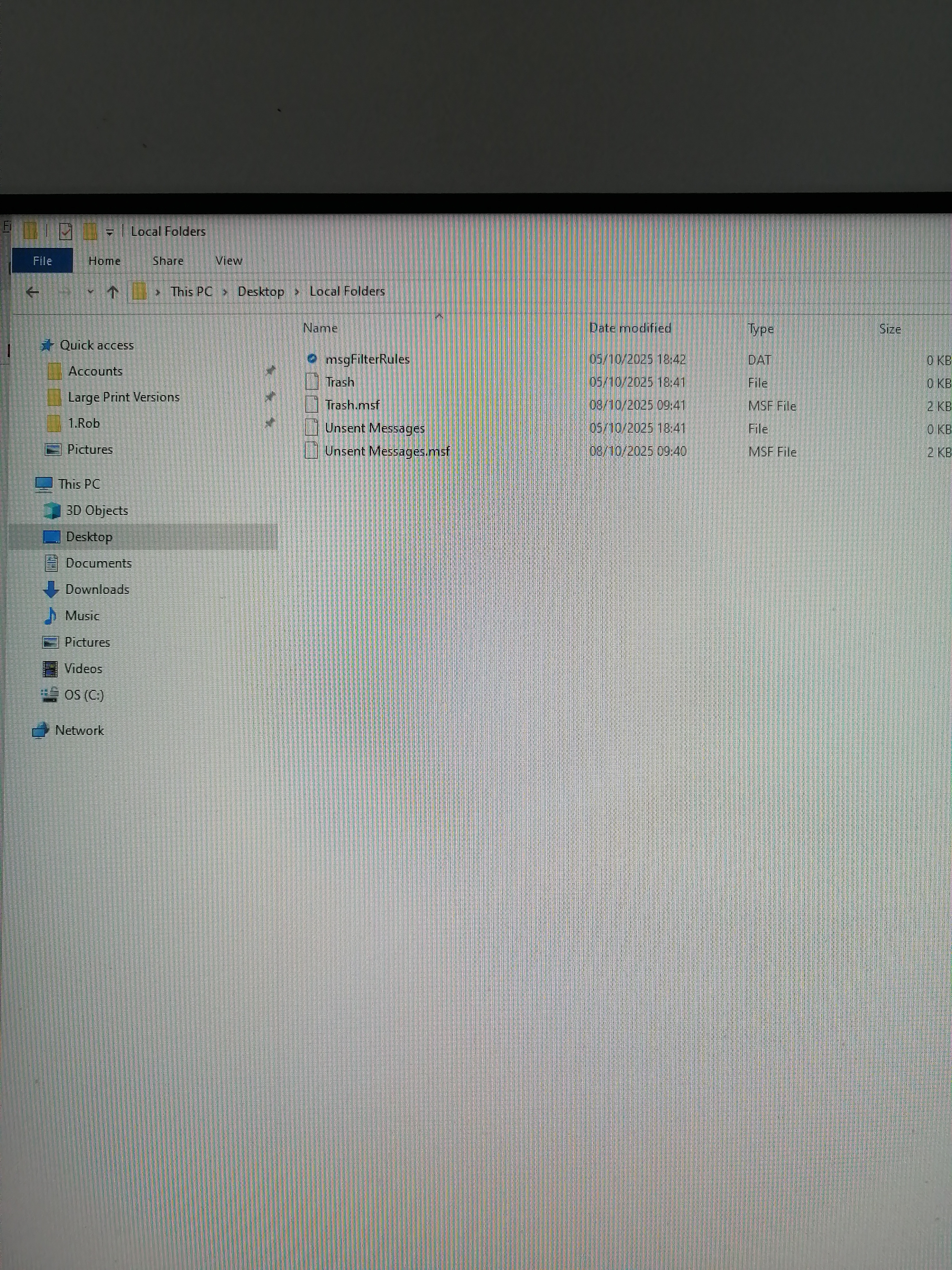The height and width of the screenshot is (1270, 952).
Task: Sort by the Date modified column
Action: click(630, 328)
